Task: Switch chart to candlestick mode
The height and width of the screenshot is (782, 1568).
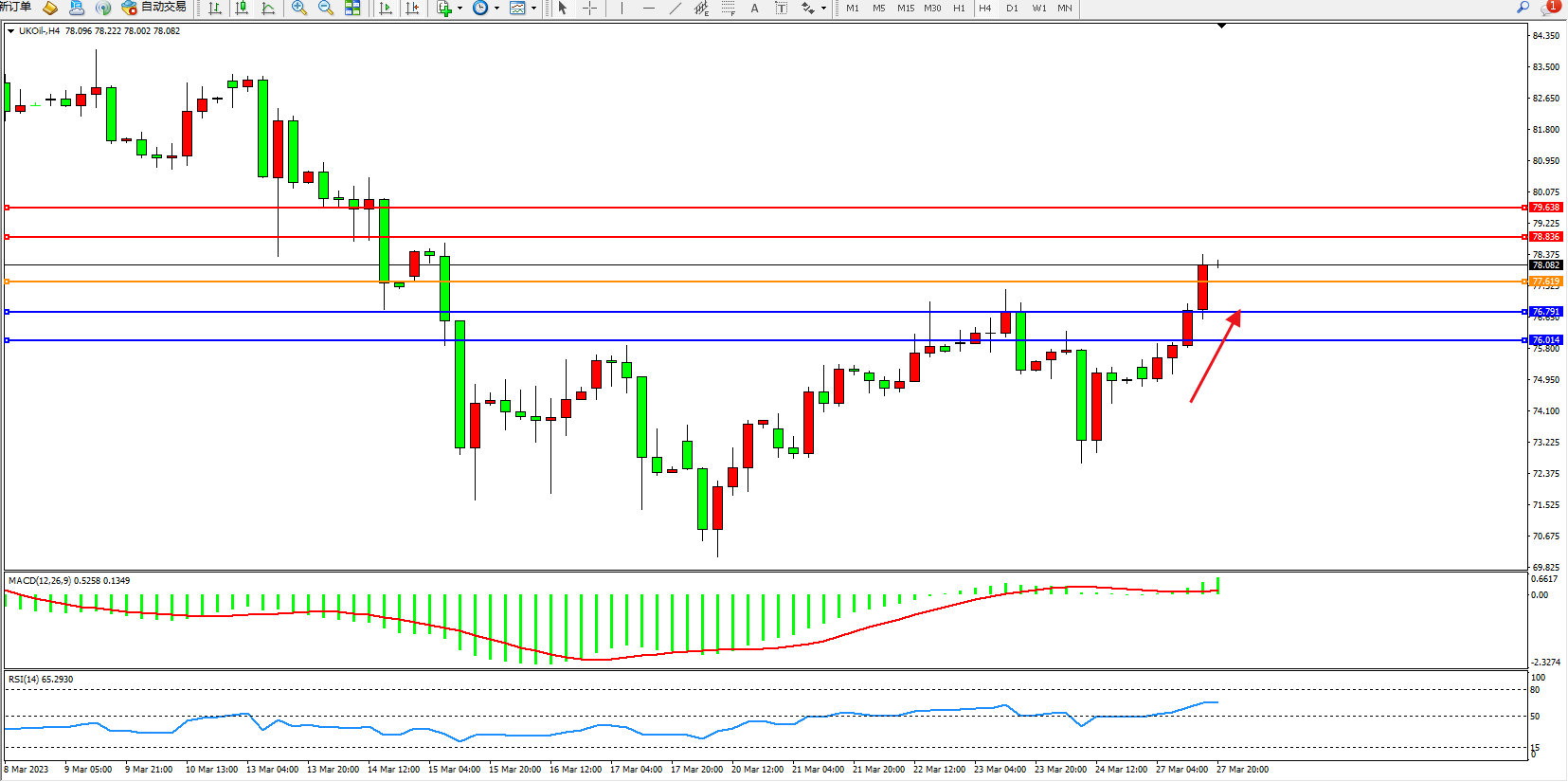Action: point(243,9)
